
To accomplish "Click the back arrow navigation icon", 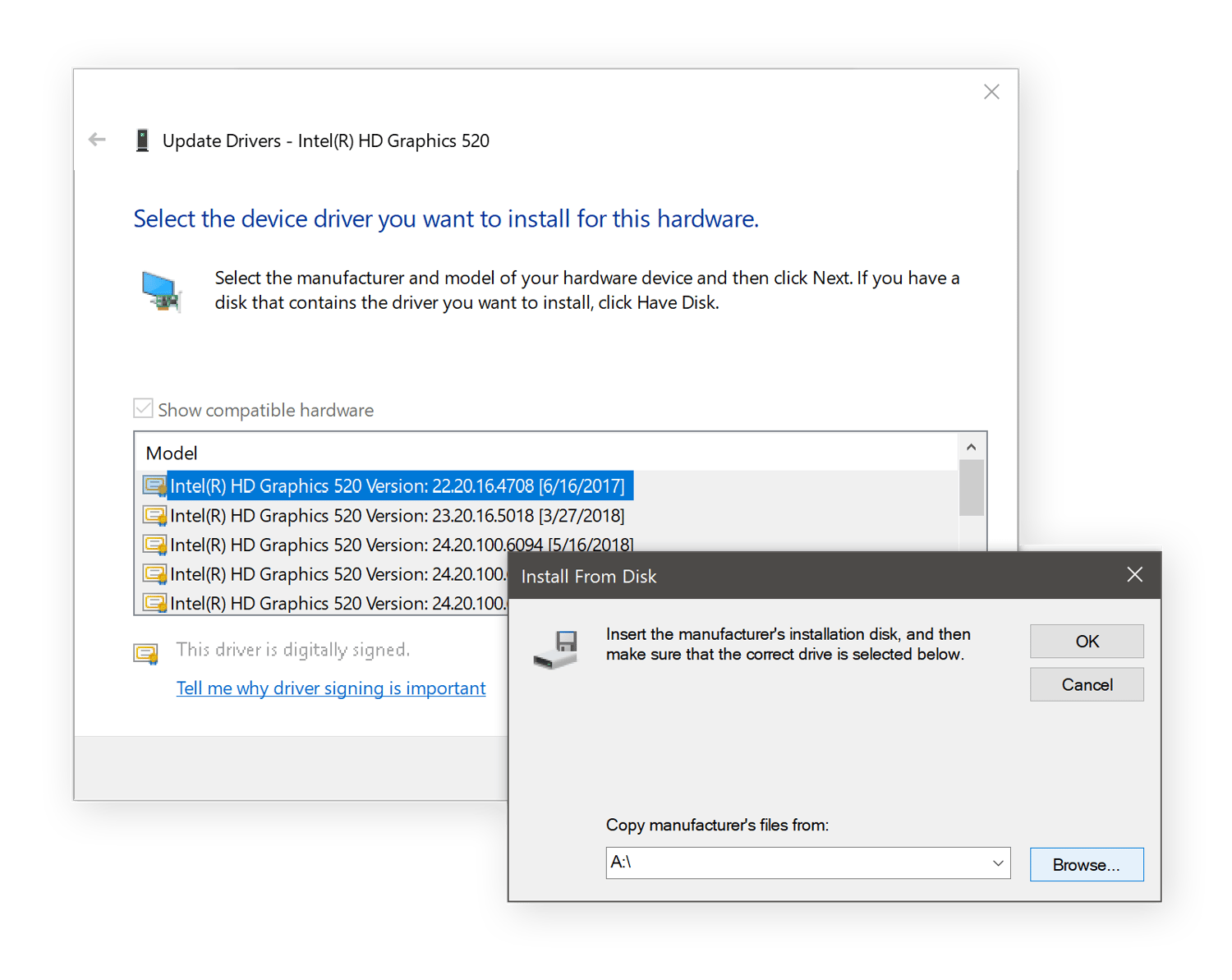I will (x=96, y=140).
